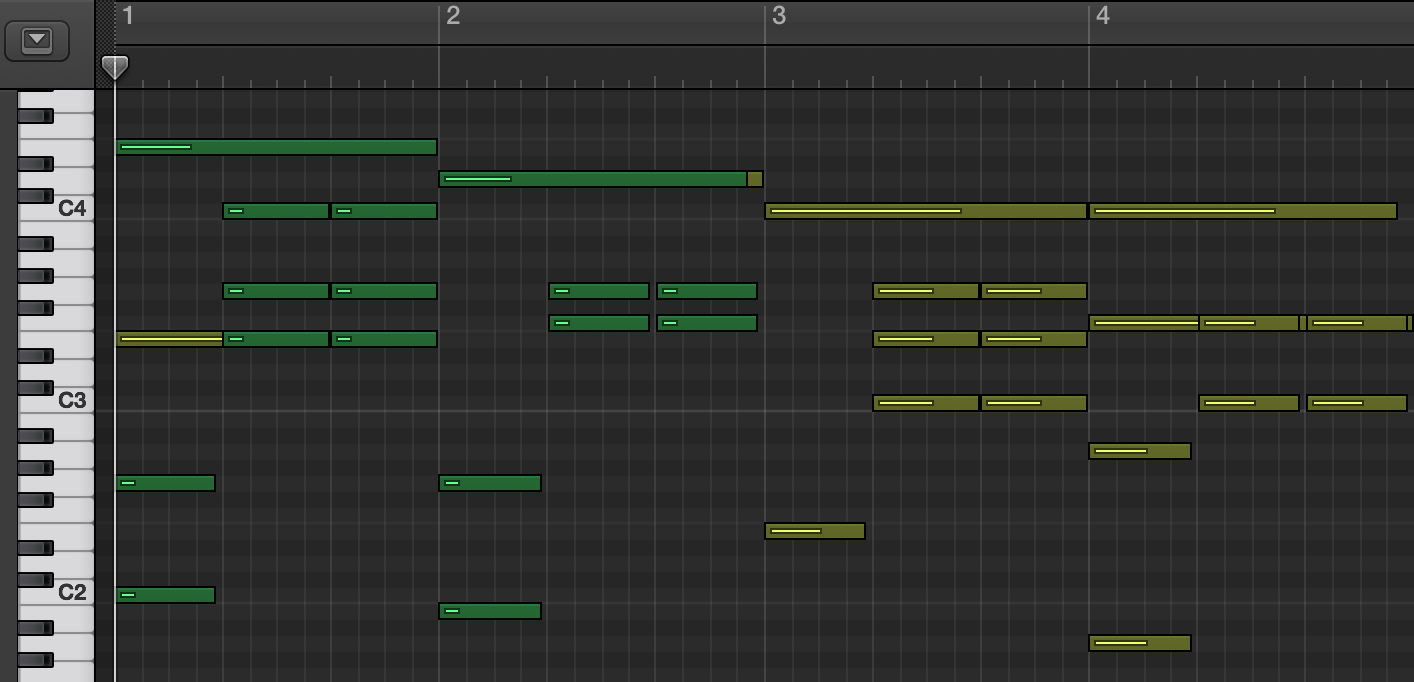Image resolution: width=1414 pixels, height=682 pixels.
Task: Select the long green top note in bar 1
Action: click(276, 147)
